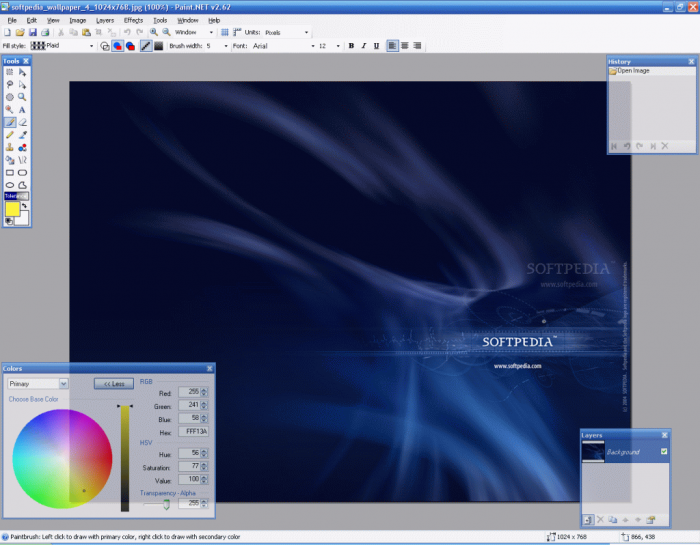700x545 pixels.
Task: Click the Hex color input field
Action: tap(193, 431)
